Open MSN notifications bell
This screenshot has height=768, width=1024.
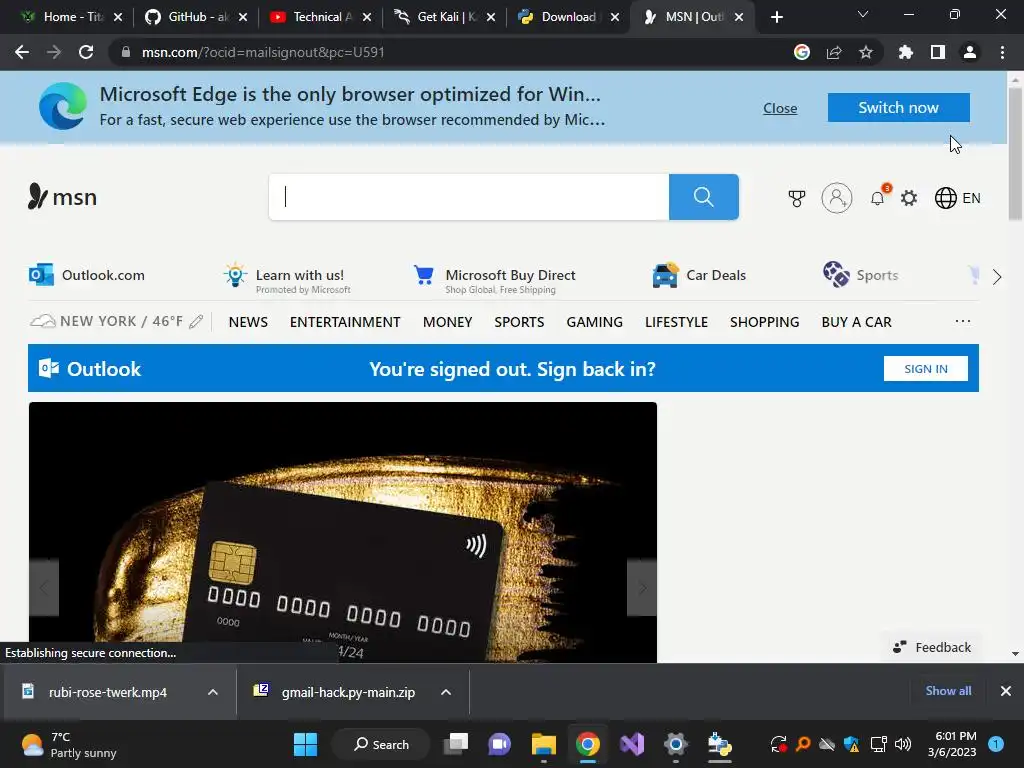click(x=878, y=198)
